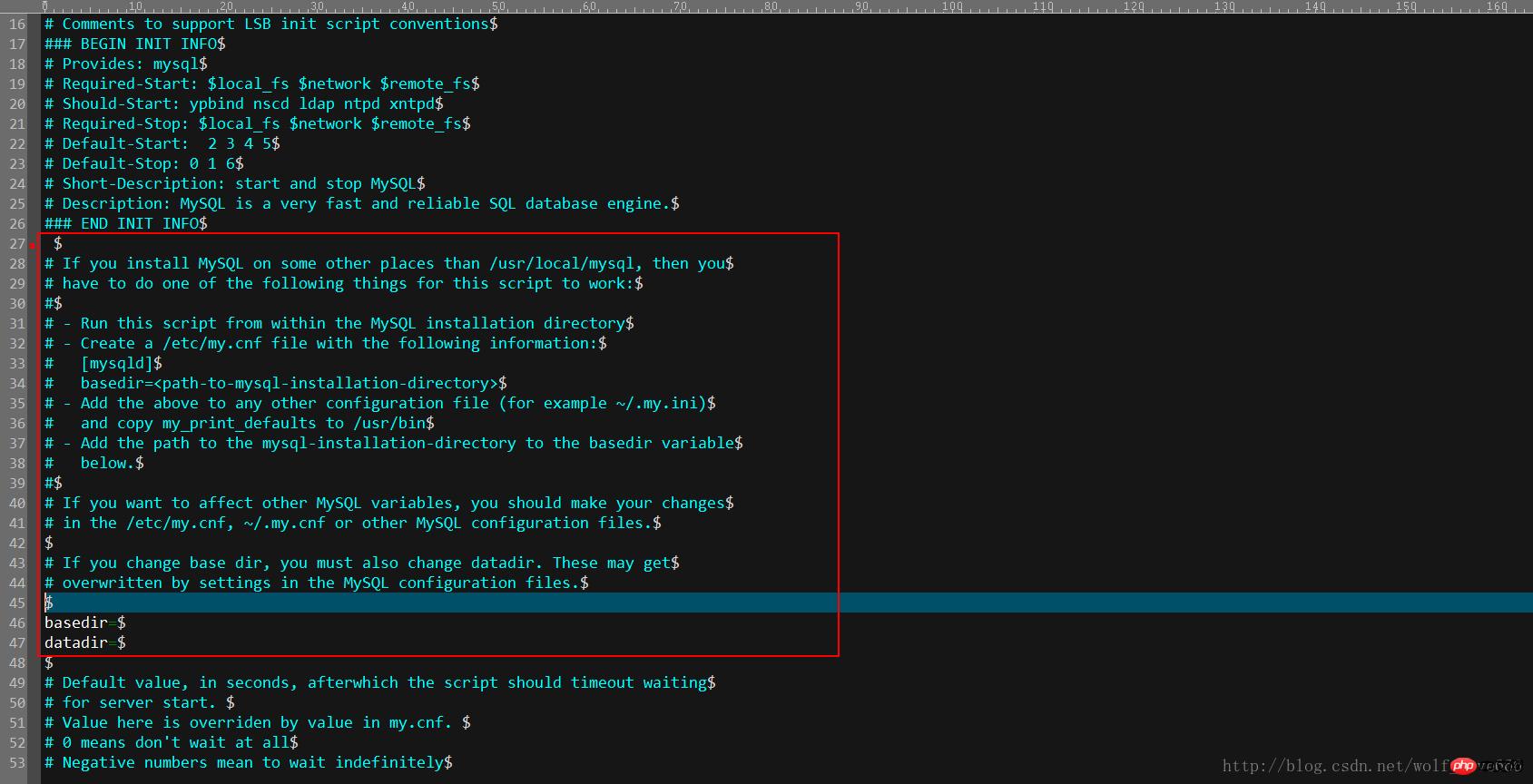Click the 'If you install MySQL' comment line

click(389, 263)
